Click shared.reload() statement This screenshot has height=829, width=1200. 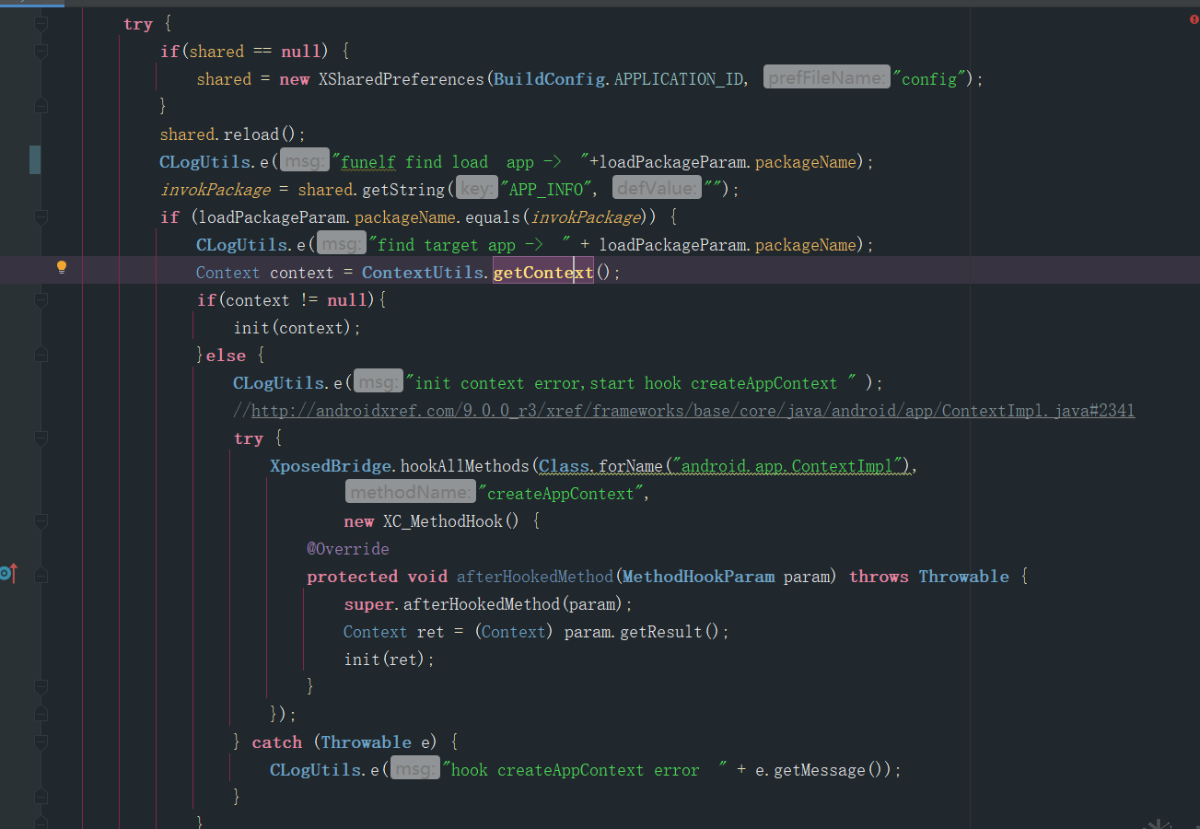coord(232,134)
